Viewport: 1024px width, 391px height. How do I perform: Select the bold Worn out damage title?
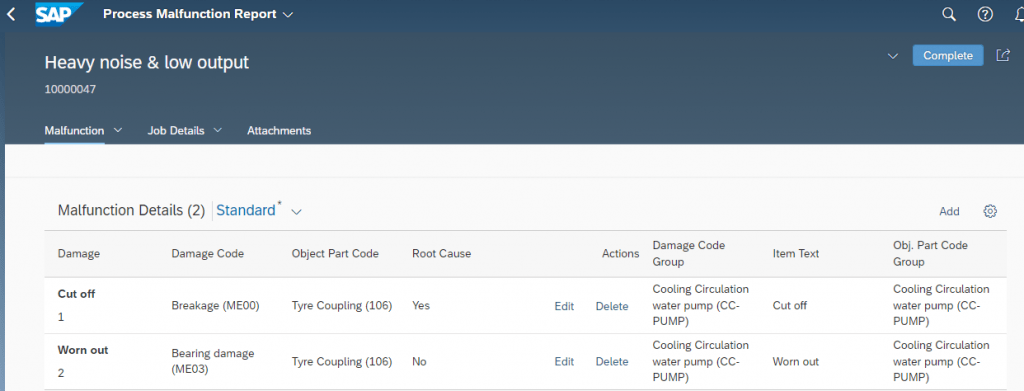pos(83,350)
